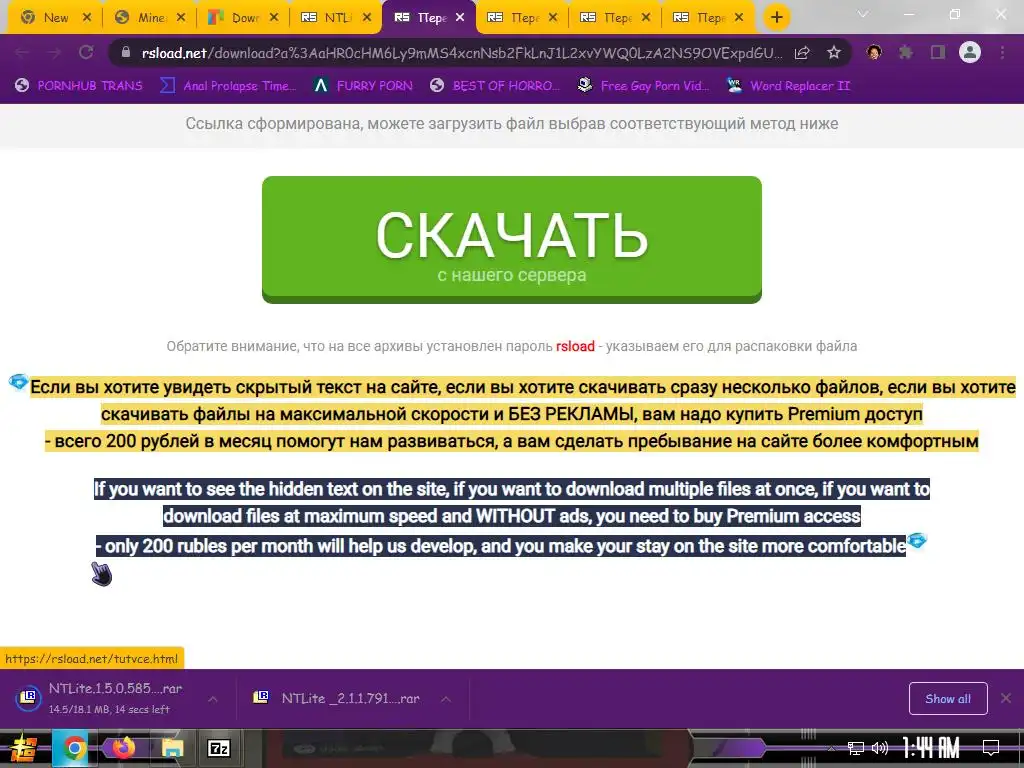Open the tab search chevron
Viewport: 1024px width, 768px height.
pyautogui.click(x=863, y=14)
